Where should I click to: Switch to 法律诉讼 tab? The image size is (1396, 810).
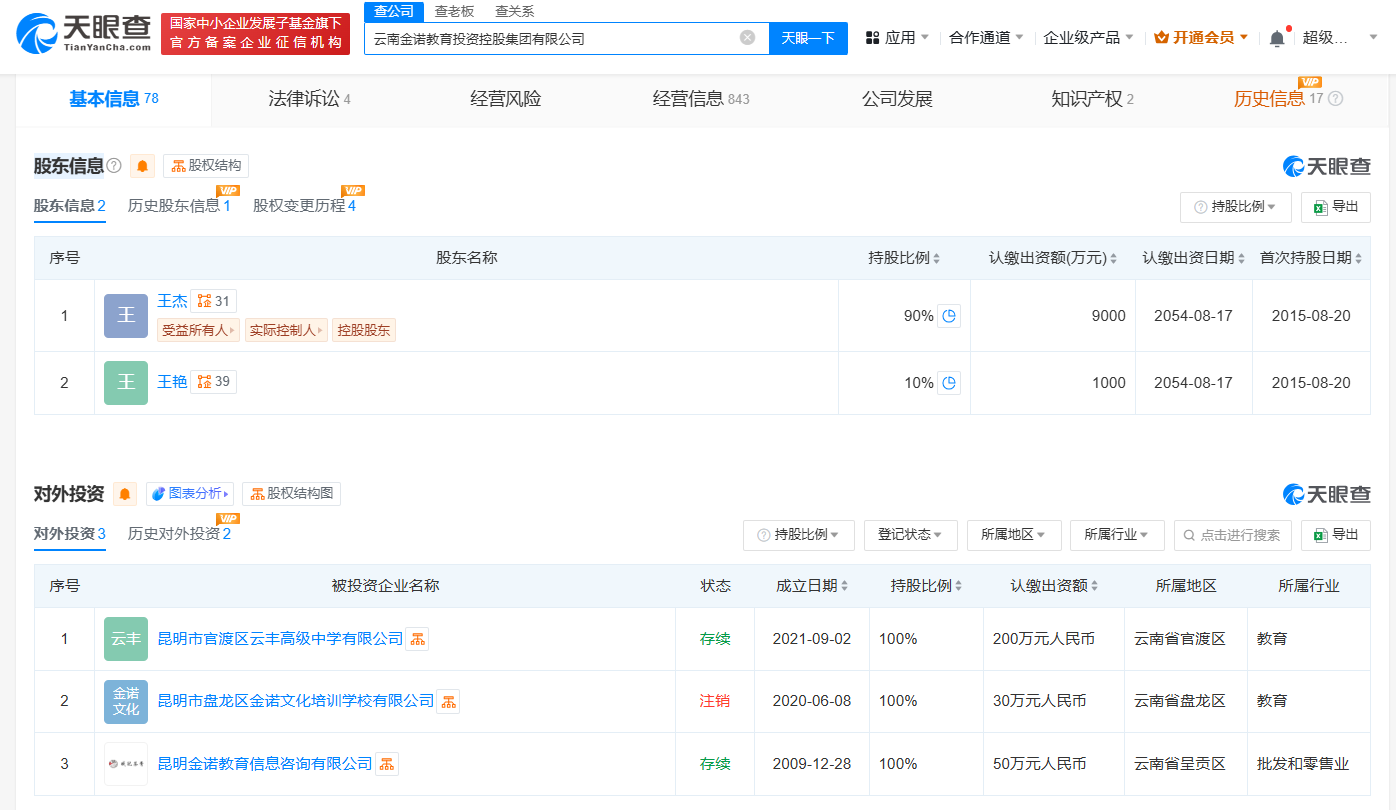pyautogui.click(x=309, y=99)
